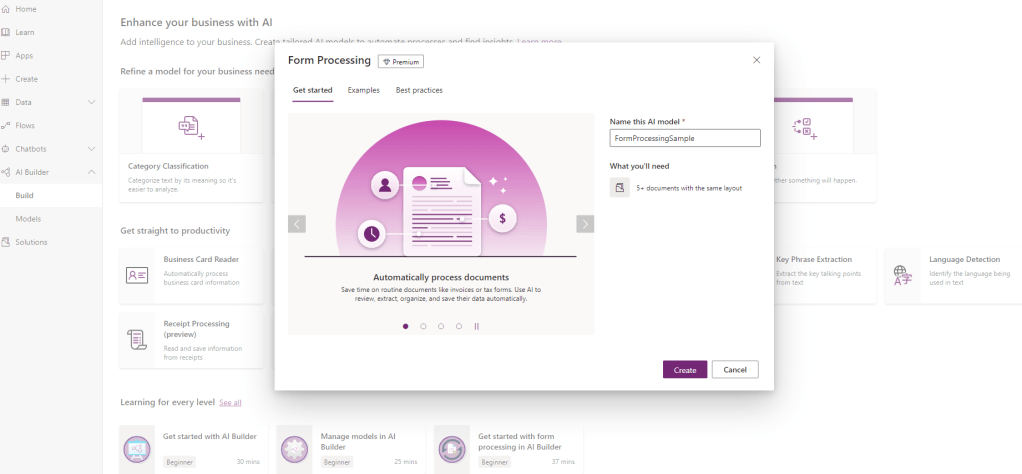Click the Apps icon in sidebar

(x=6, y=55)
